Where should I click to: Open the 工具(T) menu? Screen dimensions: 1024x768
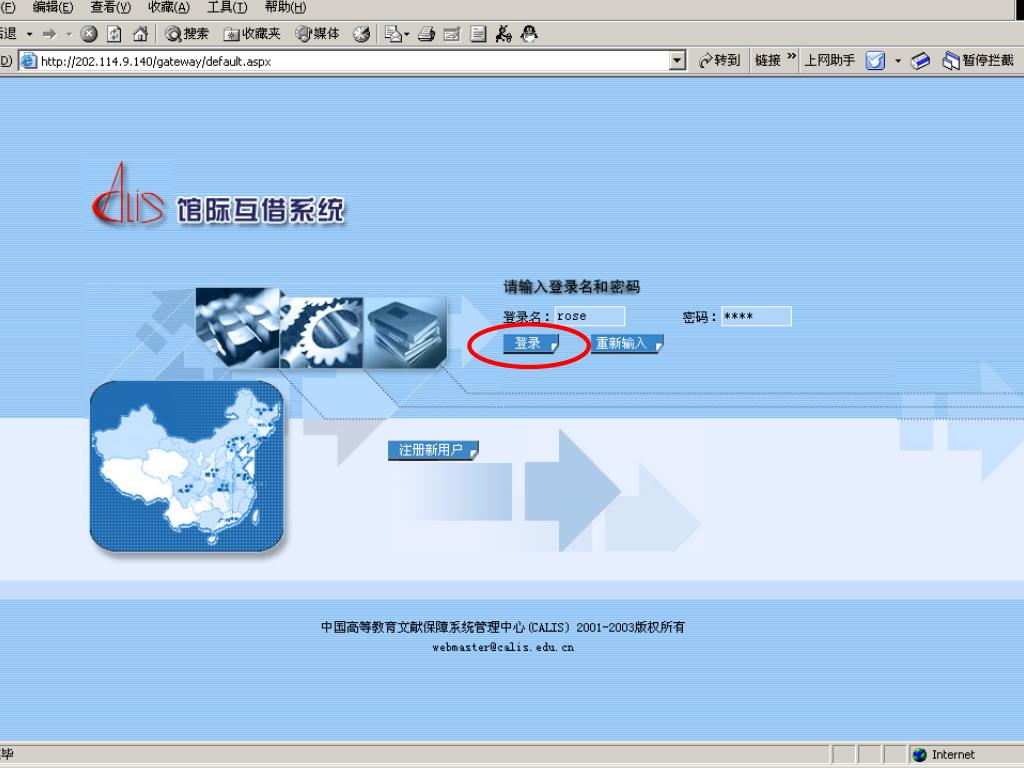[x=227, y=7]
